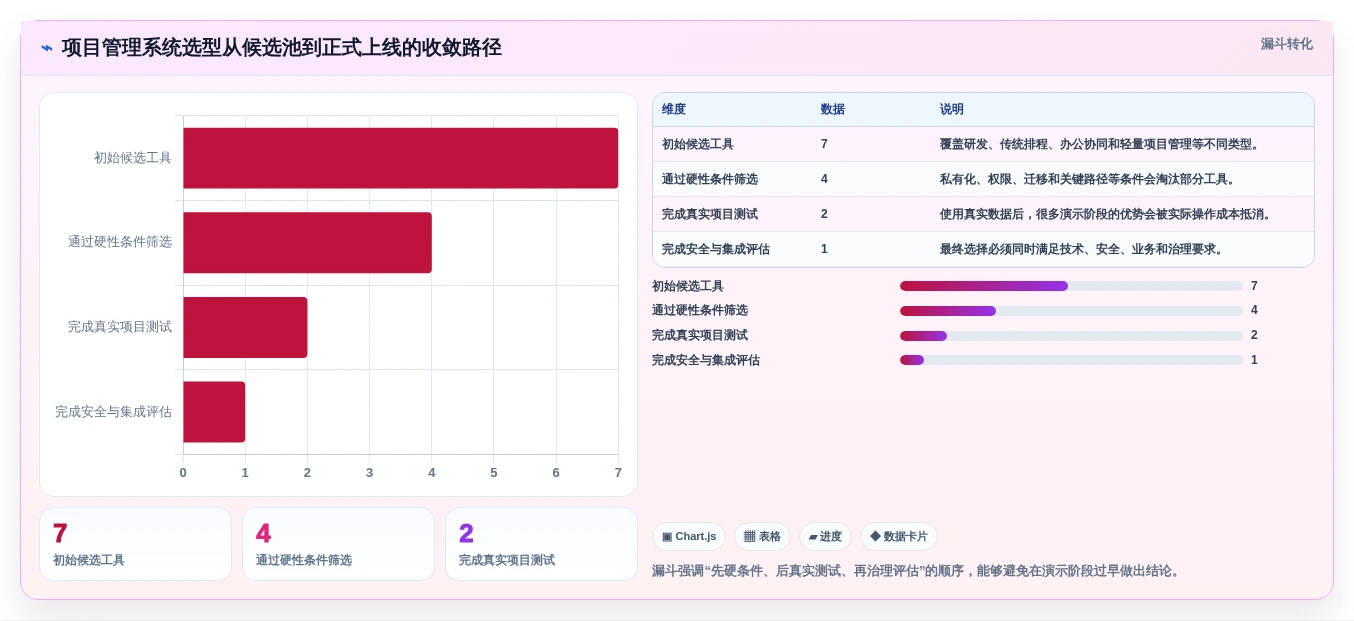Select the 通过硬性条件筛选 chart bar
Screen dimensions: 1354x621
coord(307,242)
